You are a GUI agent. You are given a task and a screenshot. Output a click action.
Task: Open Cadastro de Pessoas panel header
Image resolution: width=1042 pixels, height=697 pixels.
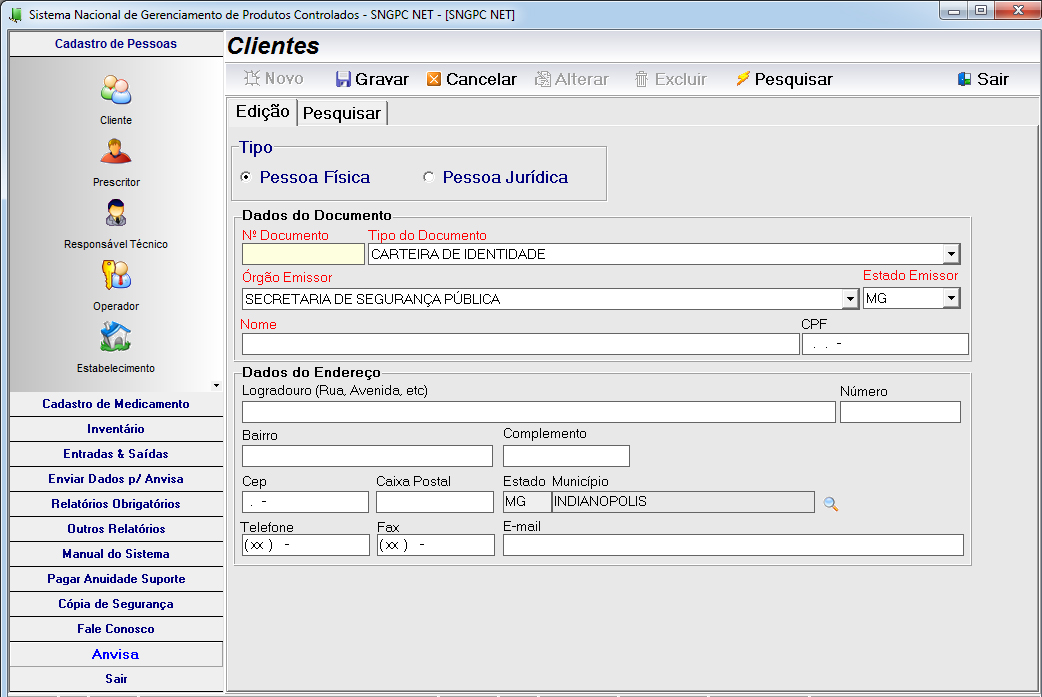click(116, 44)
